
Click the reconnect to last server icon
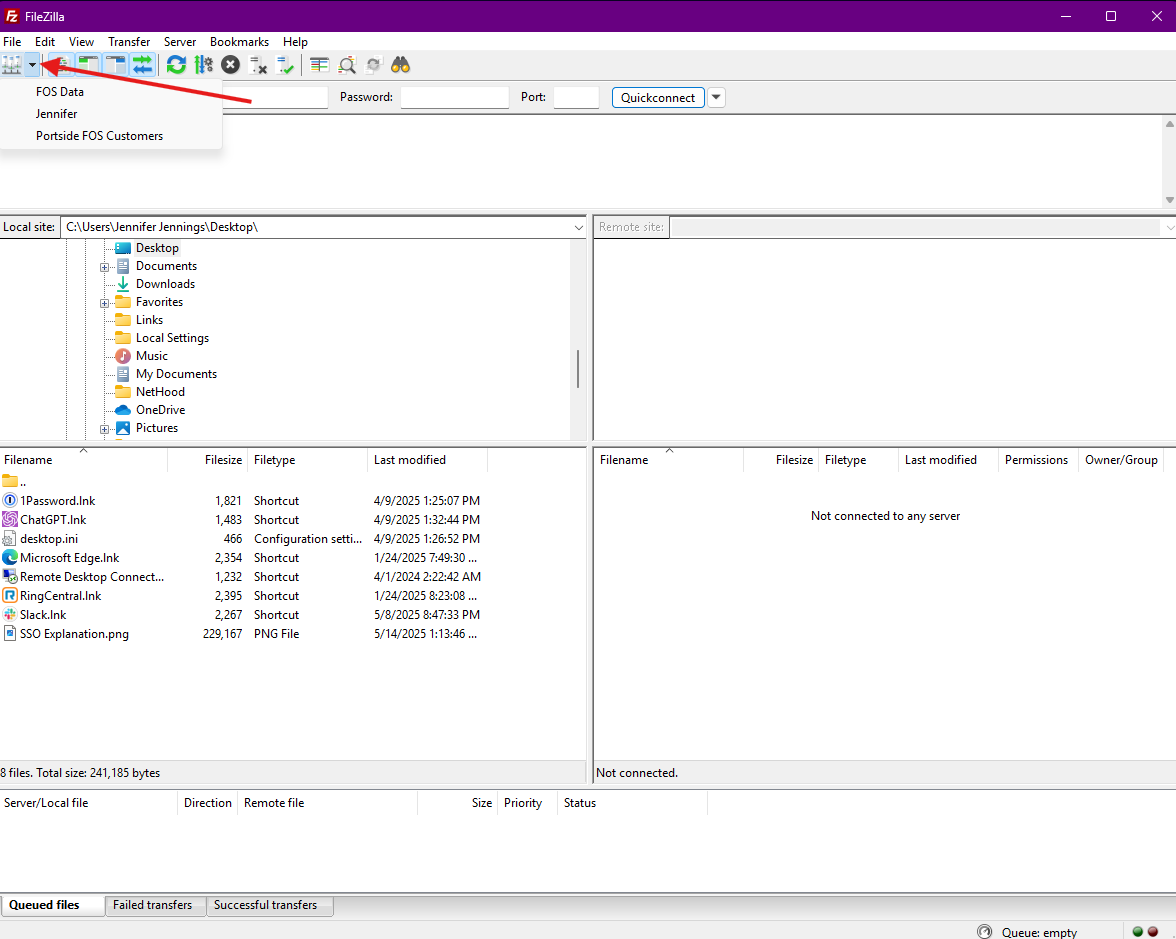285,65
